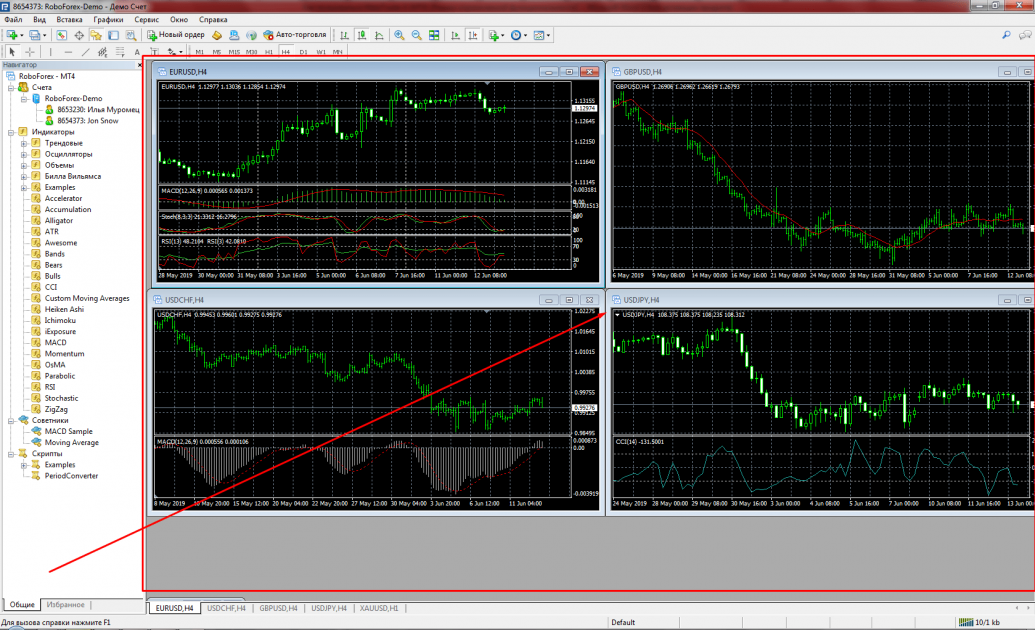This screenshot has width=1035, height=630.
Task: Open the Избранное navigator tab
Action: click(66, 605)
